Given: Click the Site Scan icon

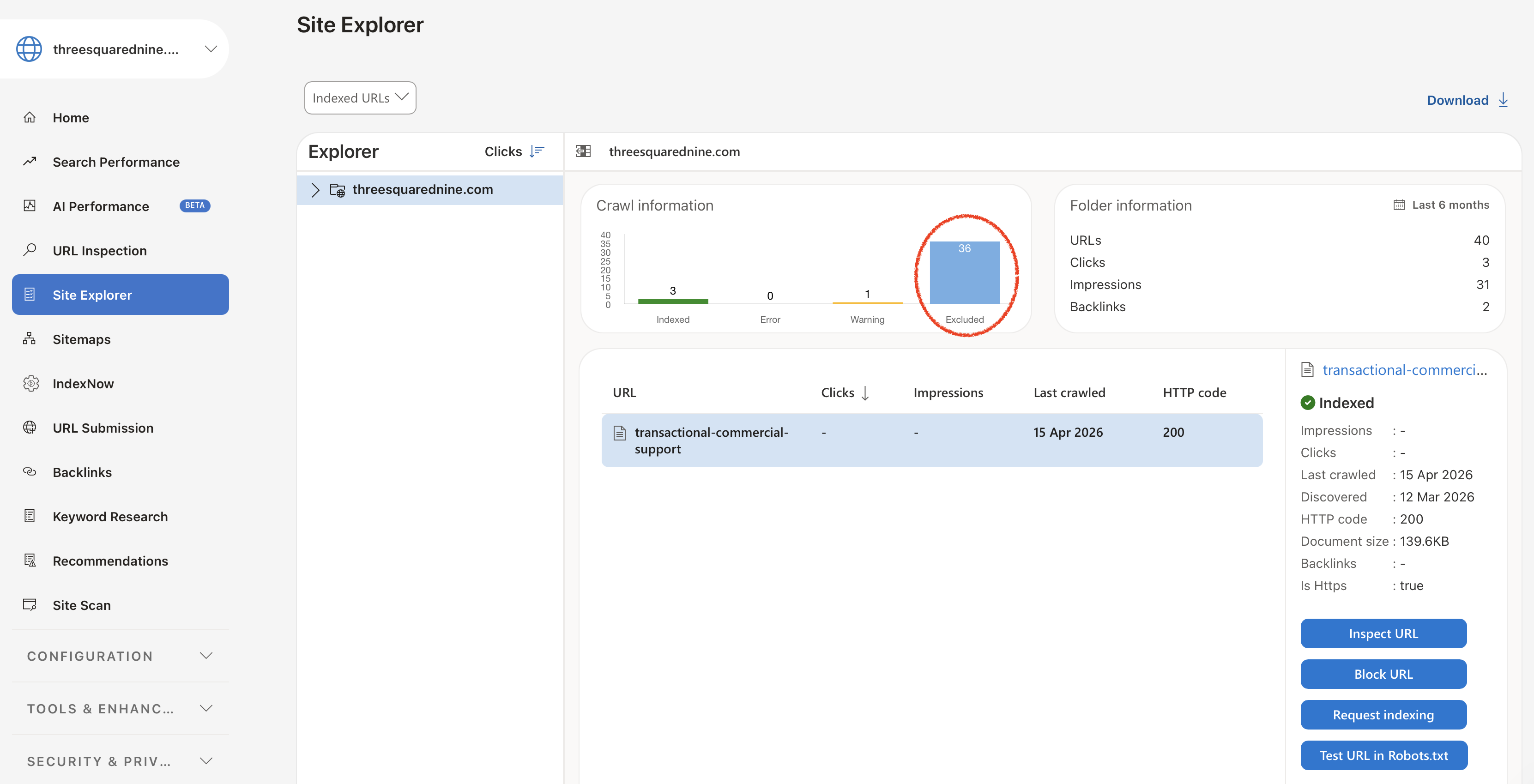Looking at the screenshot, I should click(x=30, y=605).
